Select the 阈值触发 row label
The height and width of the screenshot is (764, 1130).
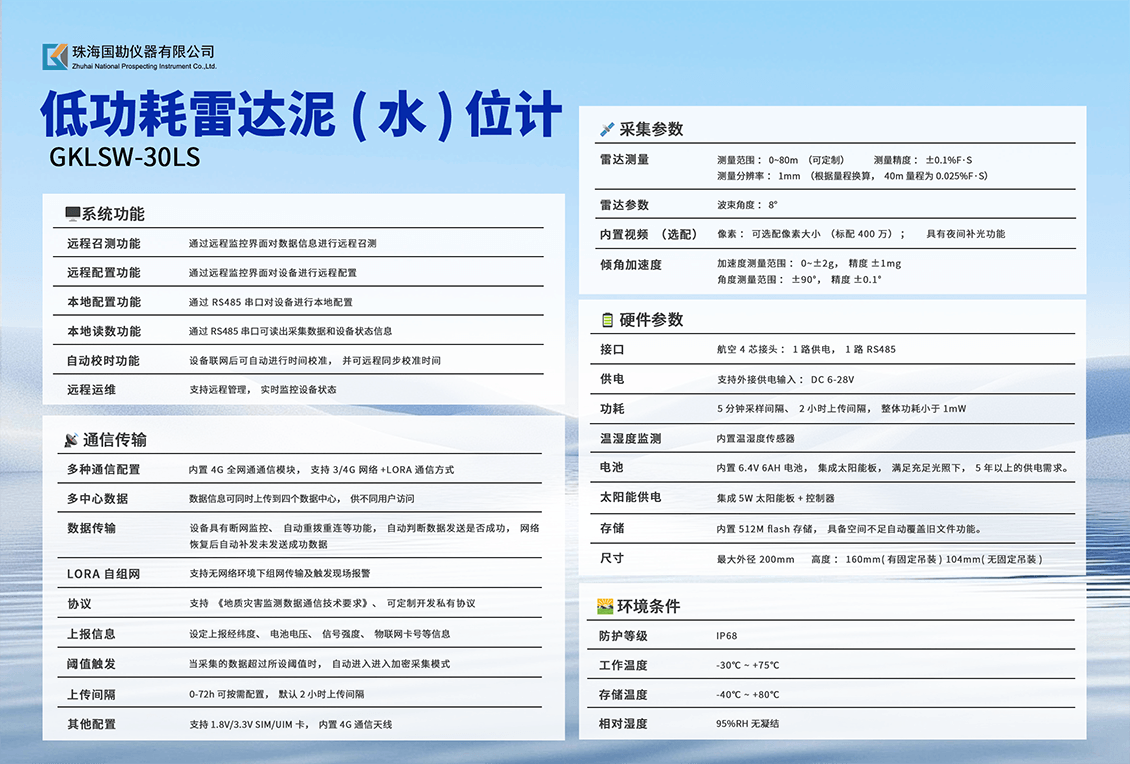pos(92,664)
